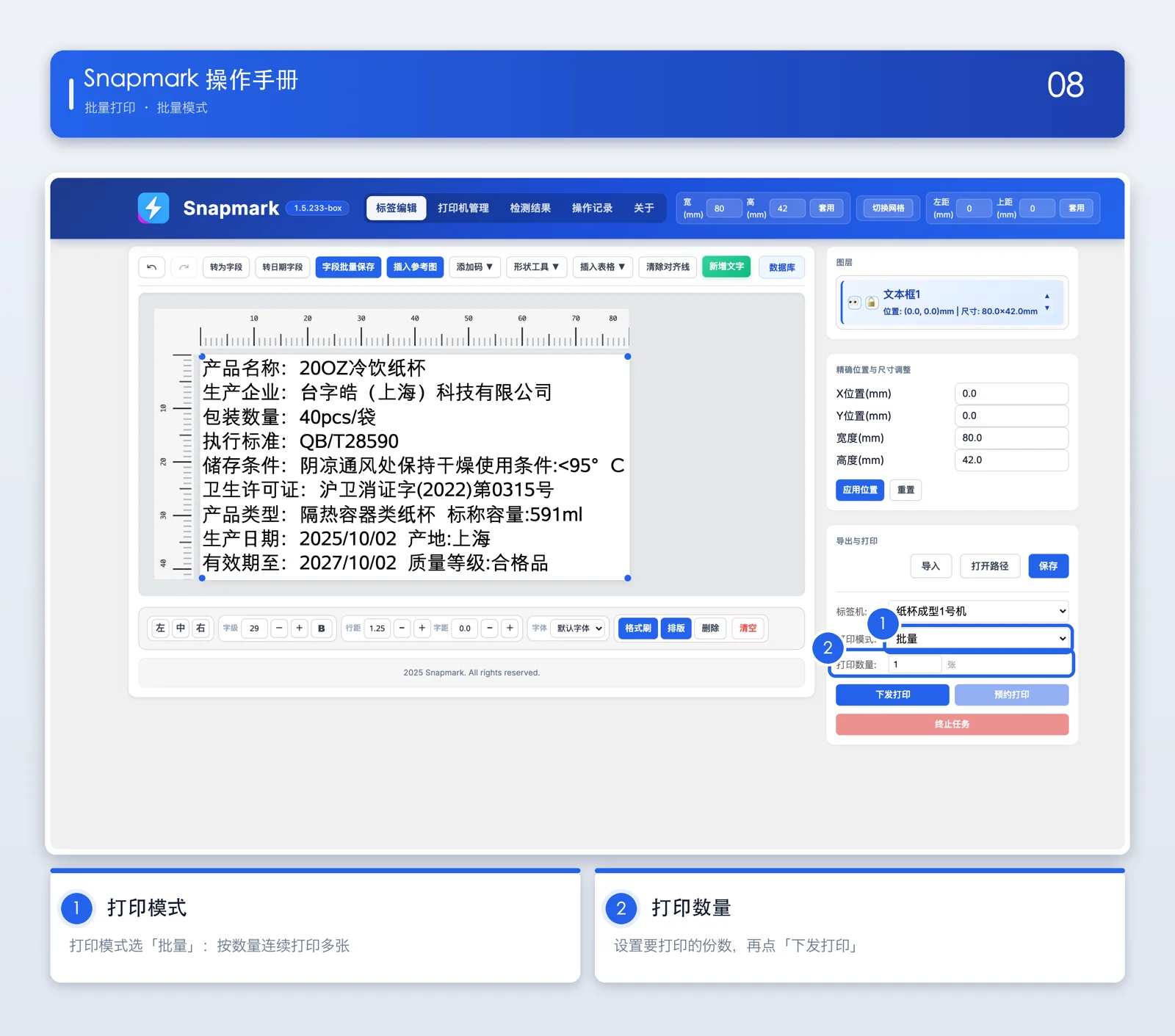
Task: Open 数据库 button
Action: 782,268
